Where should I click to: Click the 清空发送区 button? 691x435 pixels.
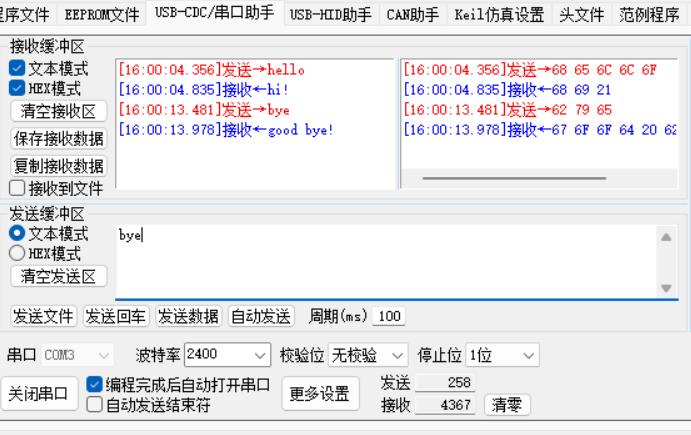(59, 276)
